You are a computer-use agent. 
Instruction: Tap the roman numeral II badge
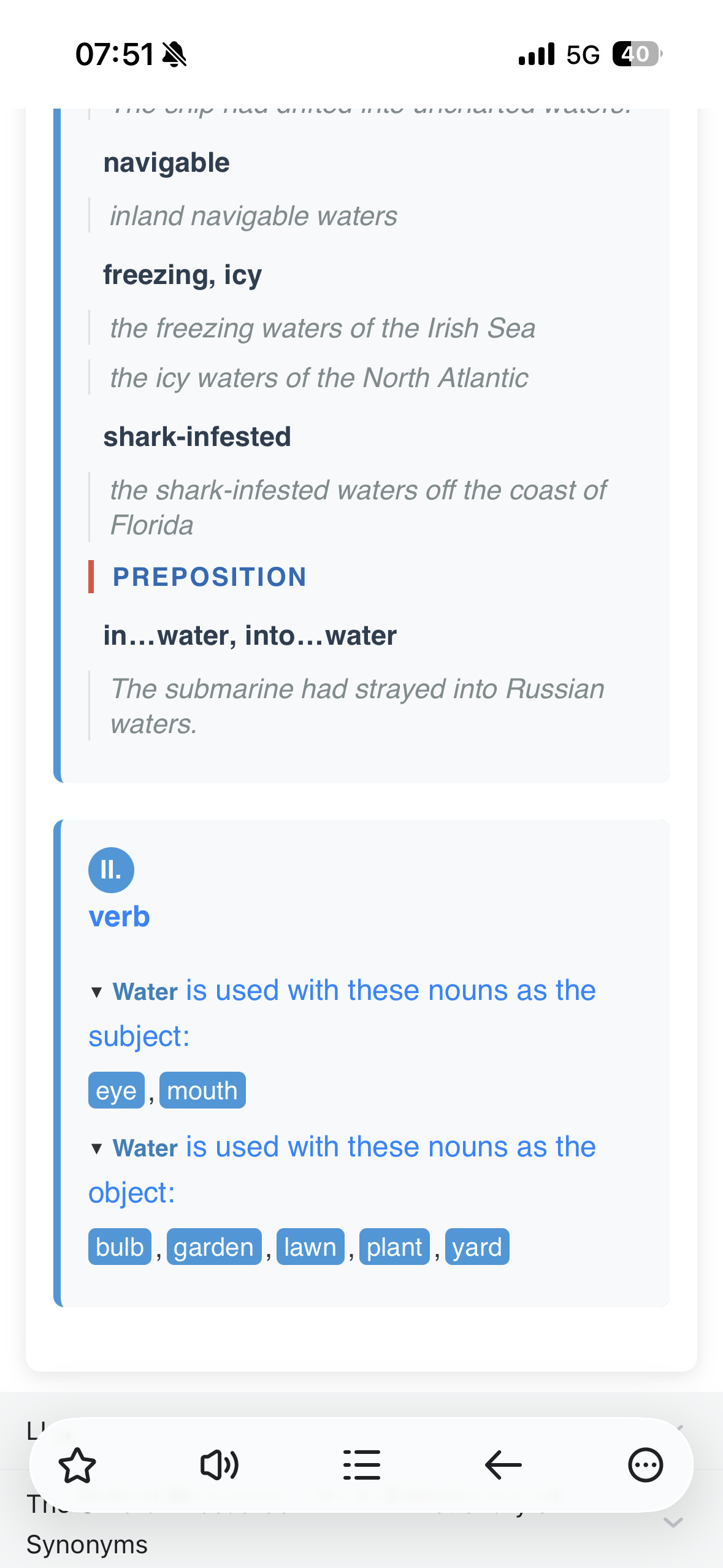coord(111,870)
